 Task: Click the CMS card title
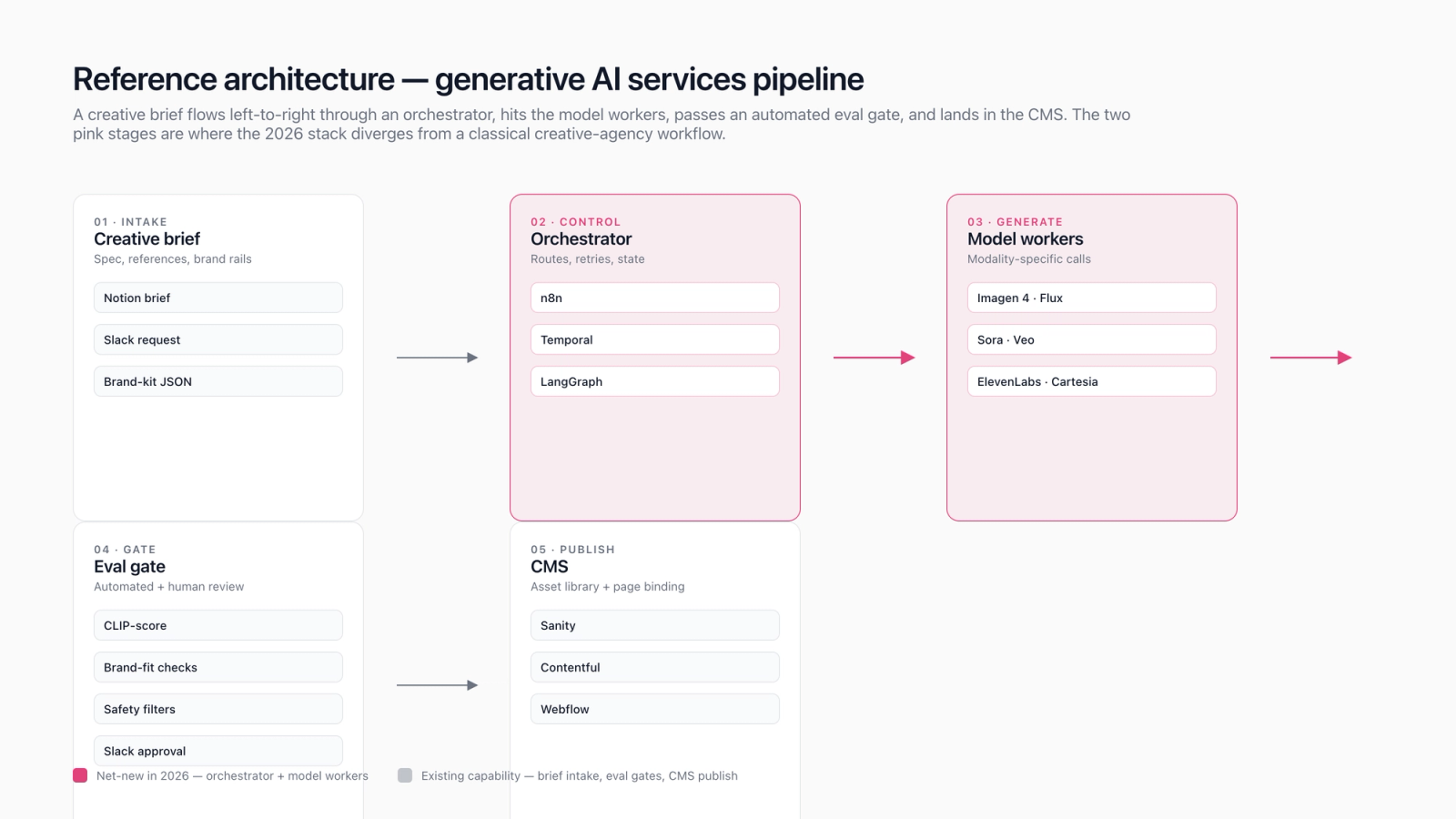point(550,567)
